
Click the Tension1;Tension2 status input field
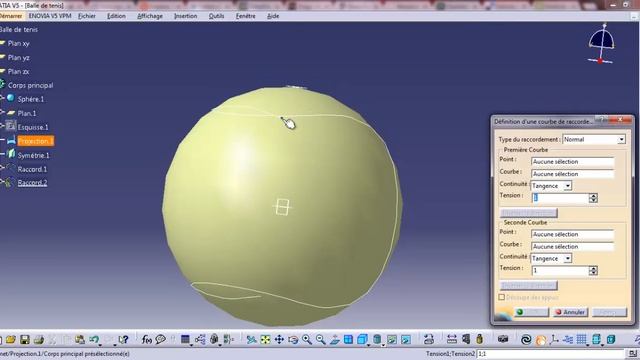(x=550, y=354)
